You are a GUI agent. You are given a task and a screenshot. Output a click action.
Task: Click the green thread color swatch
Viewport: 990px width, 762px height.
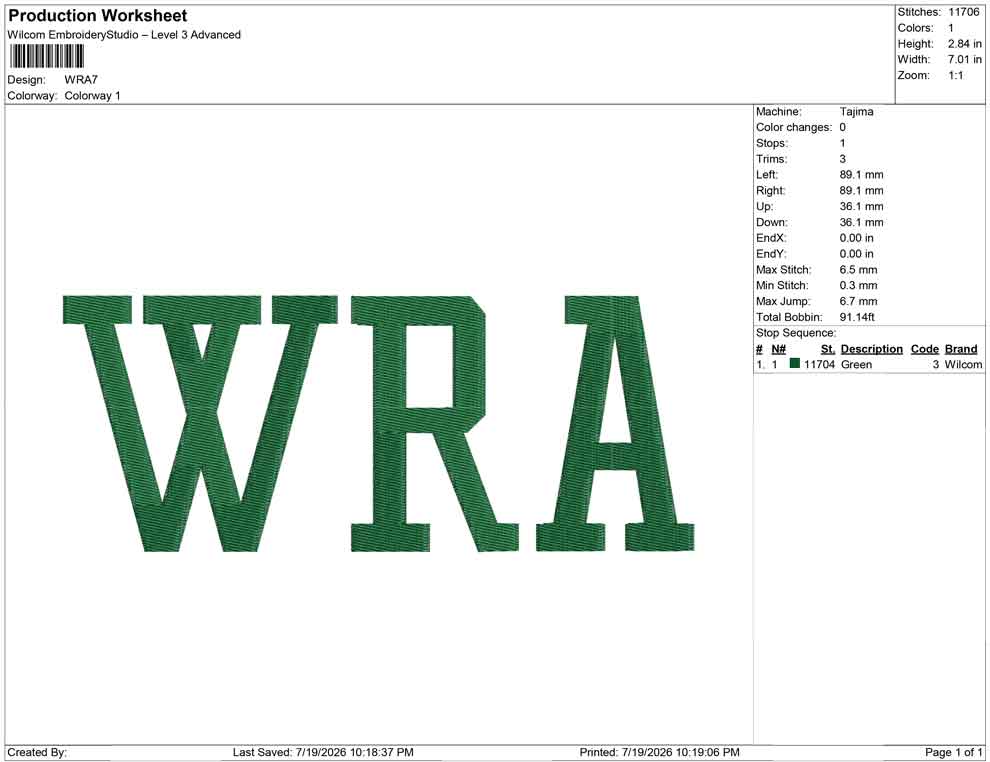(x=794, y=364)
